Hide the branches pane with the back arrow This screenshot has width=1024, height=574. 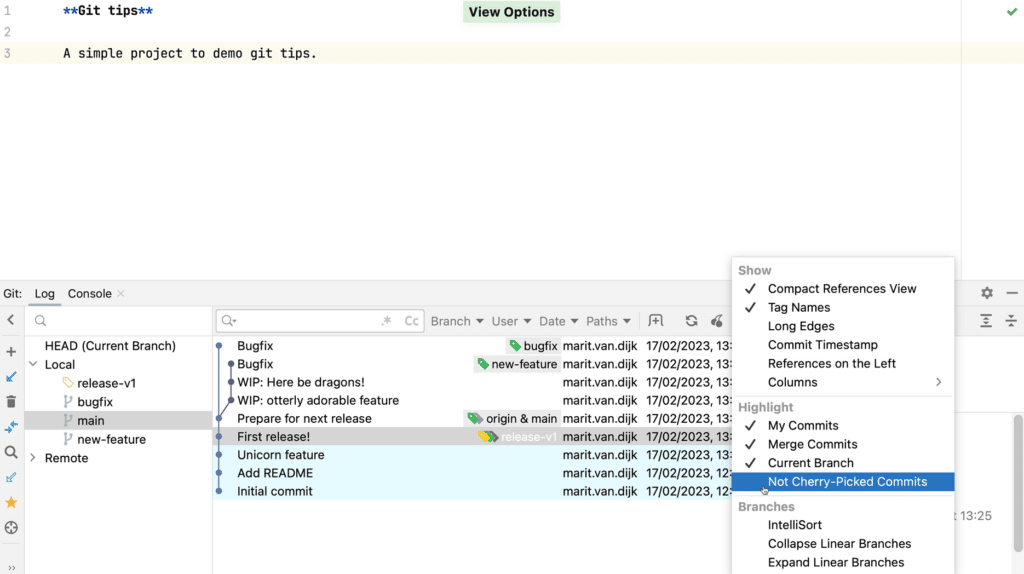click(10, 320)
